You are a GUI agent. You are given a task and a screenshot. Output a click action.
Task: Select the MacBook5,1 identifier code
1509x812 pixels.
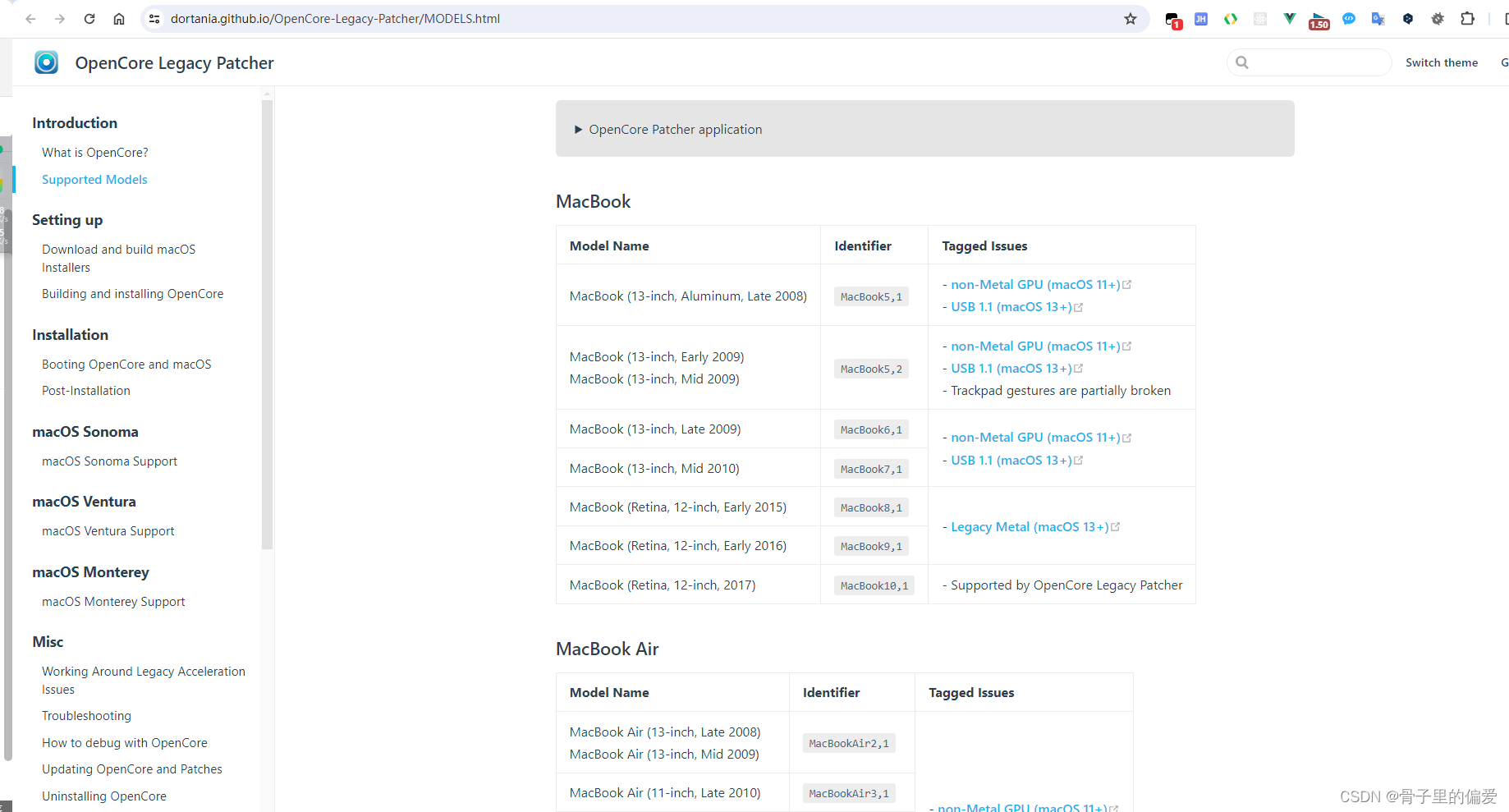tap(871, 297)
